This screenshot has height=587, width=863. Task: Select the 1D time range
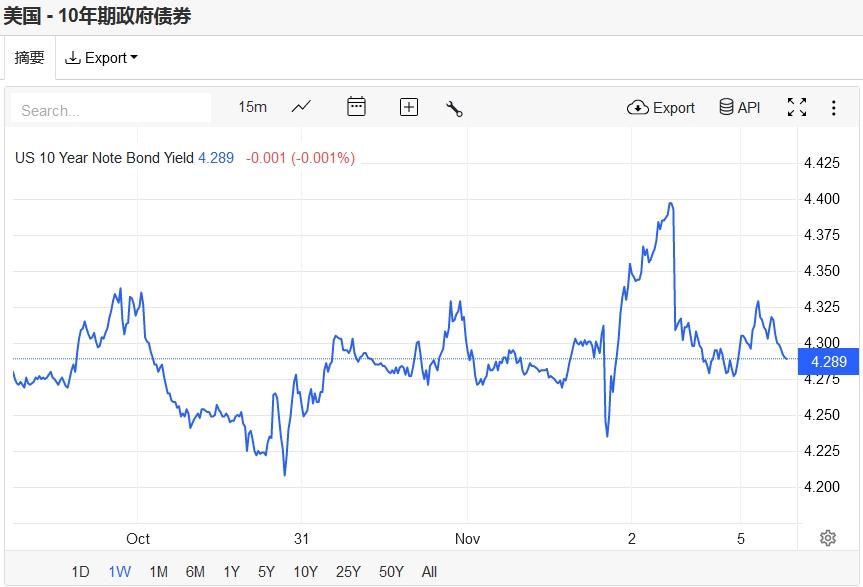[x=80, y=572]
